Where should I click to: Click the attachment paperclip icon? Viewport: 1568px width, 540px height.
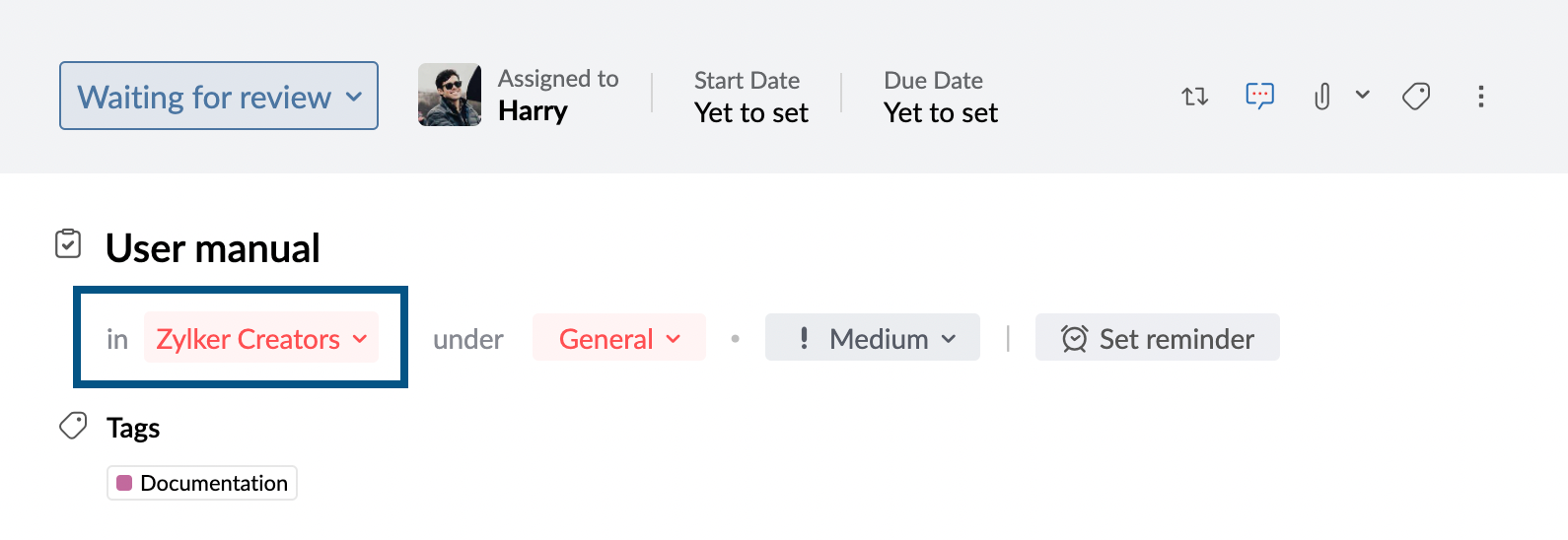(1322, 97)
